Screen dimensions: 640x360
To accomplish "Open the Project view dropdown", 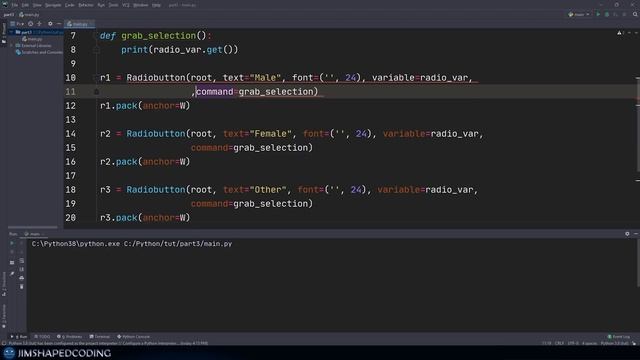I will pyautogui.click(x=18, y=24).
